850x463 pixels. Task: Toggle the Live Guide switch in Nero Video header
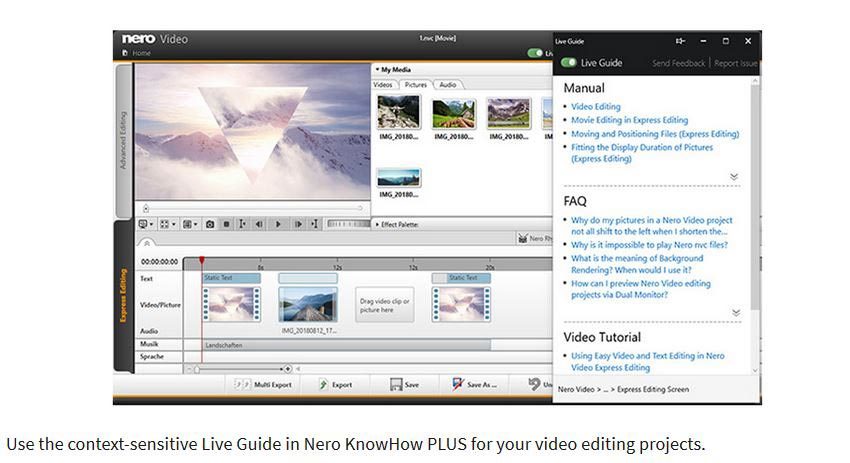click(535, 53)
